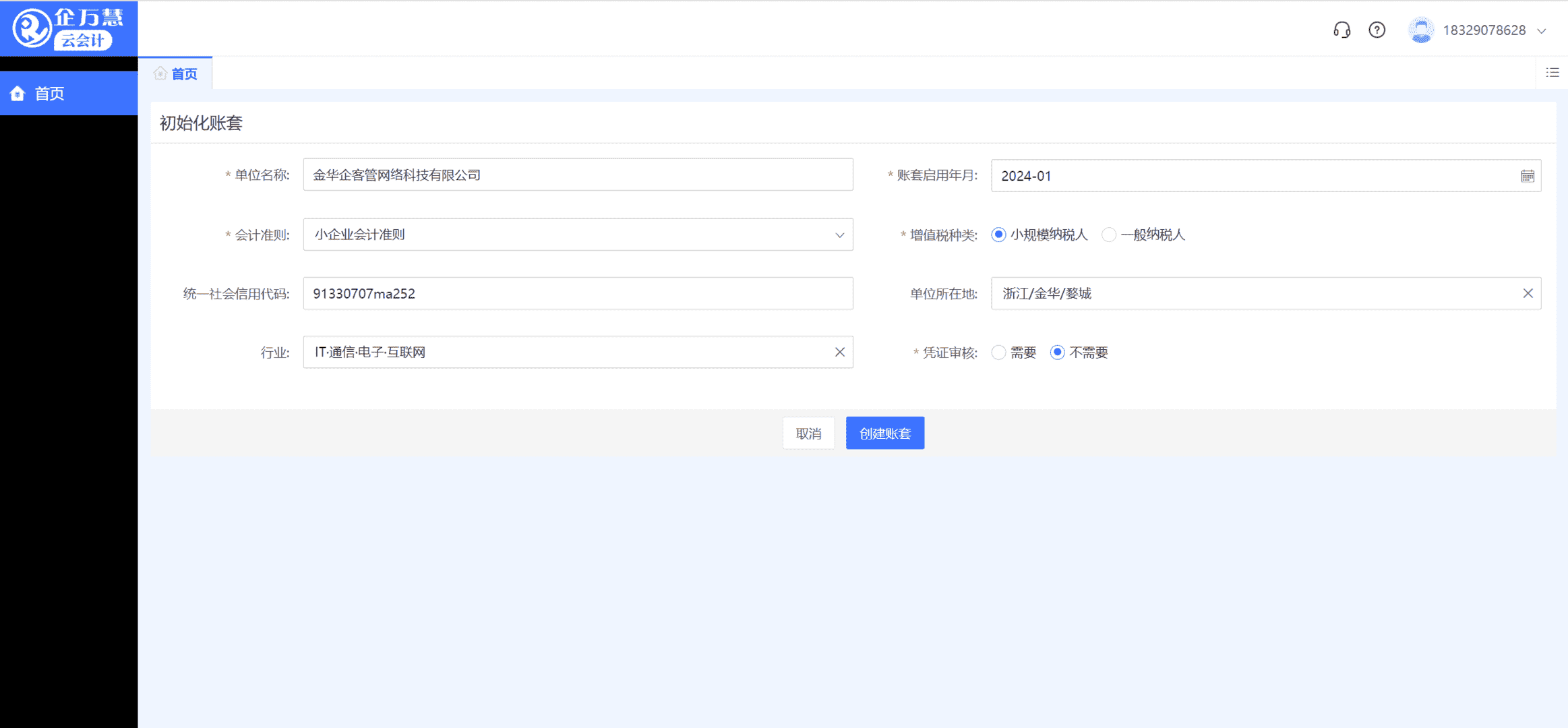Screen dimensions: 1568x728
Task: Click the 取消 button
Action: (x=808, y=433)
